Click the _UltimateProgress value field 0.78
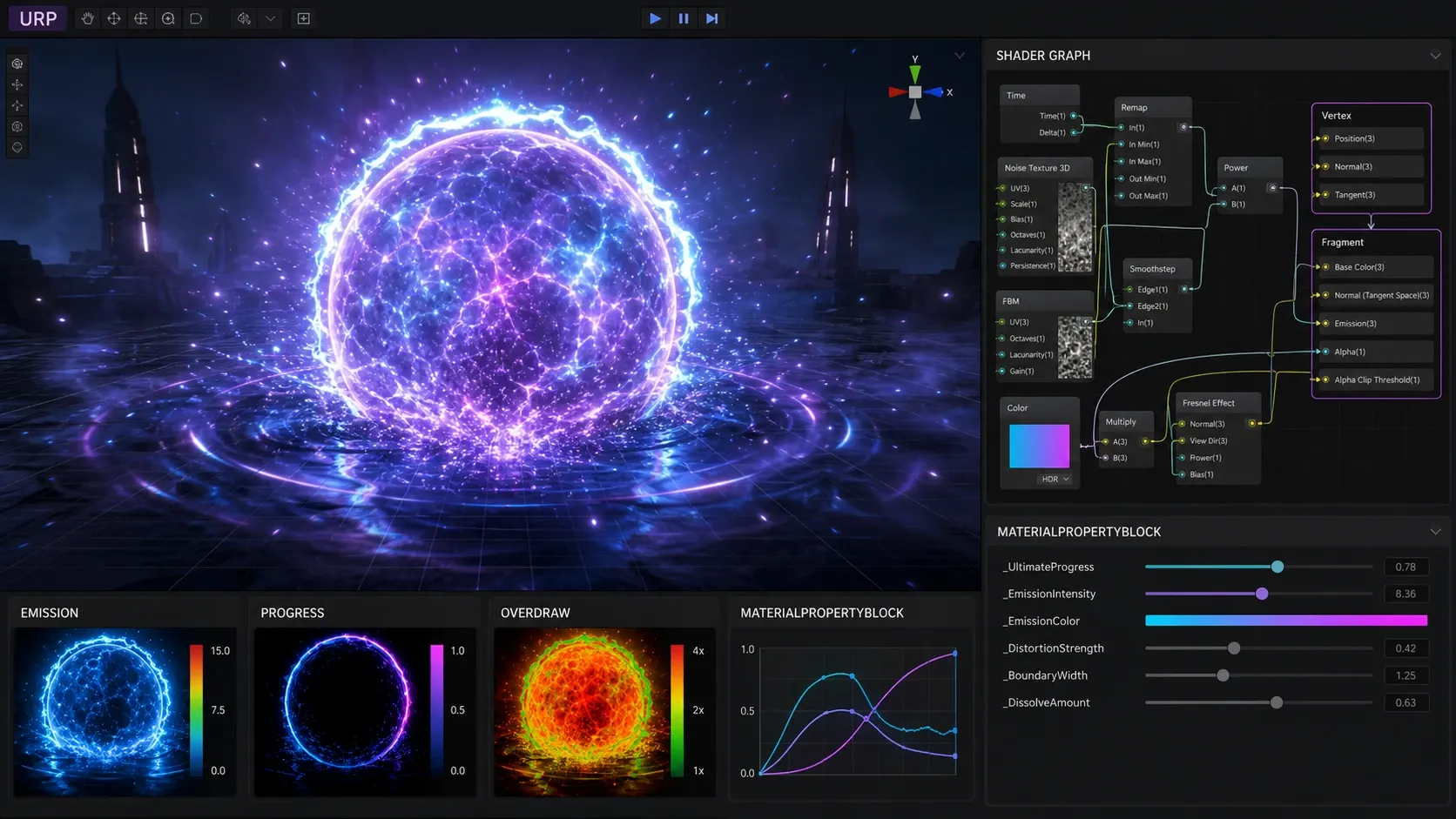Viewport: 1456px width, 819px height. pos(1405,567)
